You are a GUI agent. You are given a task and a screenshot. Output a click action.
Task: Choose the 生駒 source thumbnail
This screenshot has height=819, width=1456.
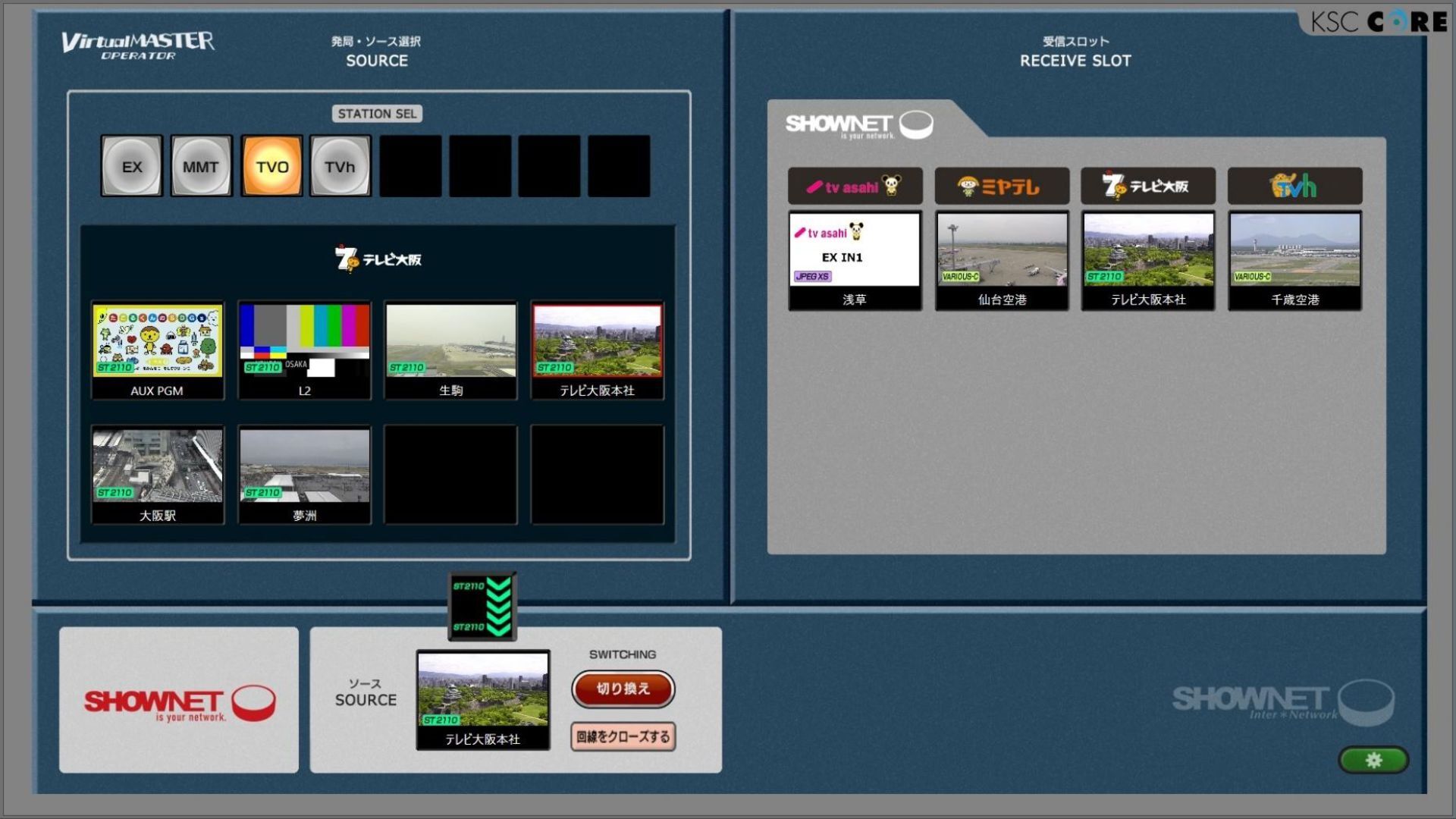[x=451, y=350]
